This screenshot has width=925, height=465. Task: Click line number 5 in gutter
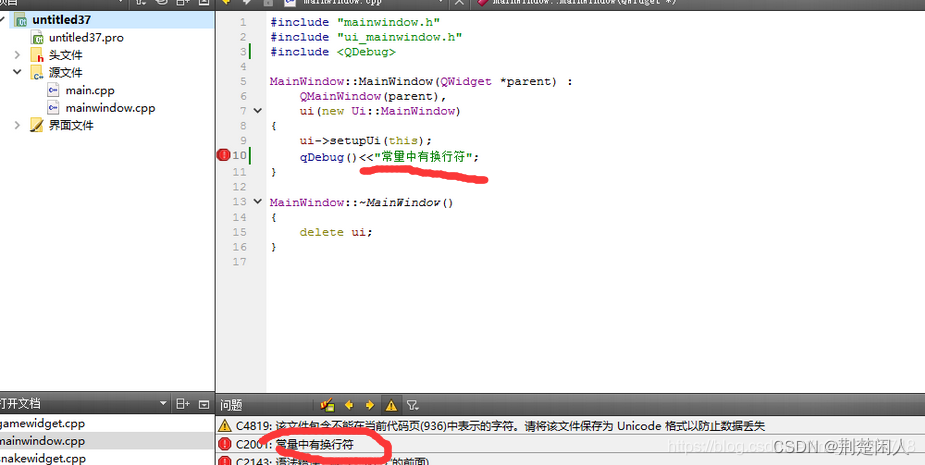pos(243,81)
